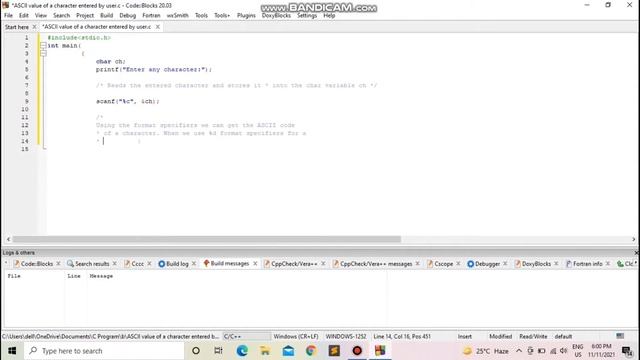Screen dimensions: 640x360
Task: Launch Microsoft Edge from the taskbar
Action: (242, 351)
